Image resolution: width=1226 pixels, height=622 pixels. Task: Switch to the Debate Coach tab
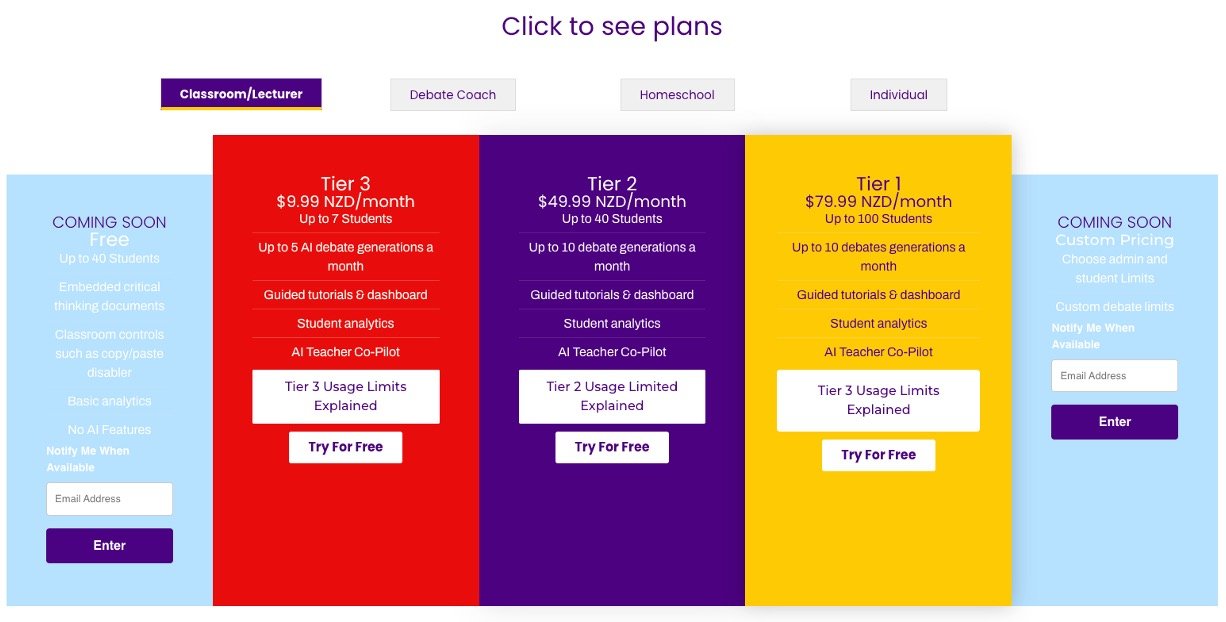point(453,95)
